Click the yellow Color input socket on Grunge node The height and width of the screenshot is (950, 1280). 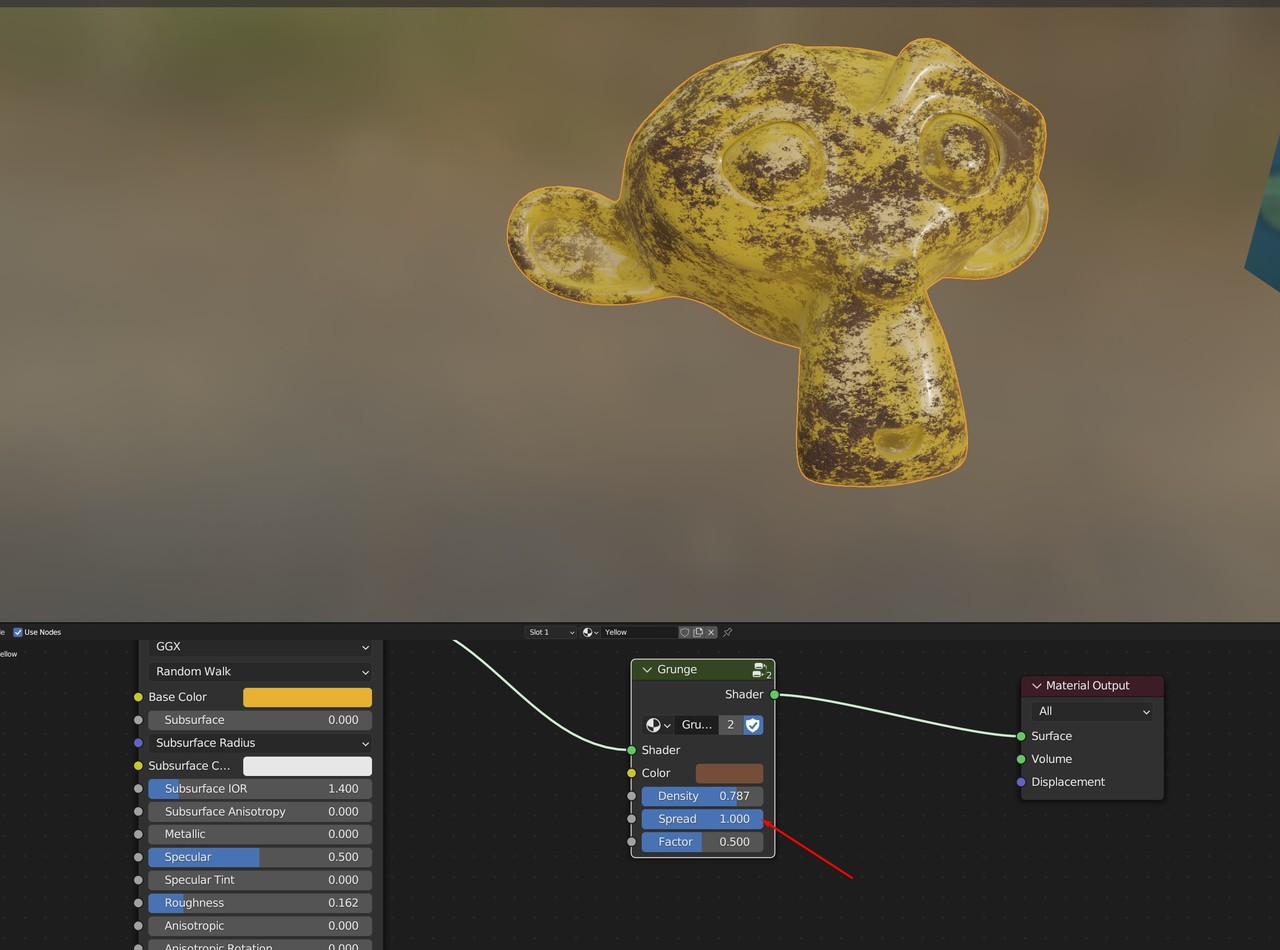coord(631,772)
